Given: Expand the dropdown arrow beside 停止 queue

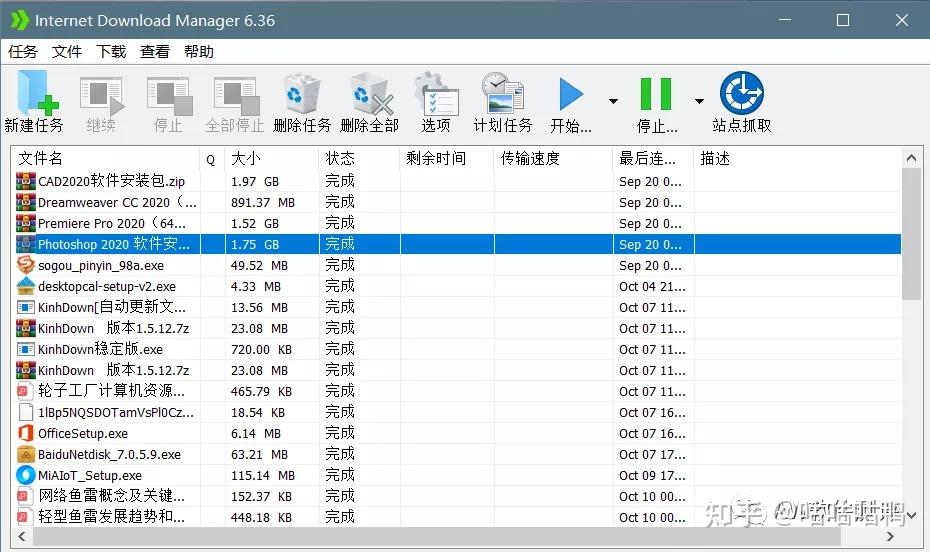Looking at the screenshot, I should (x=699, y=101).
